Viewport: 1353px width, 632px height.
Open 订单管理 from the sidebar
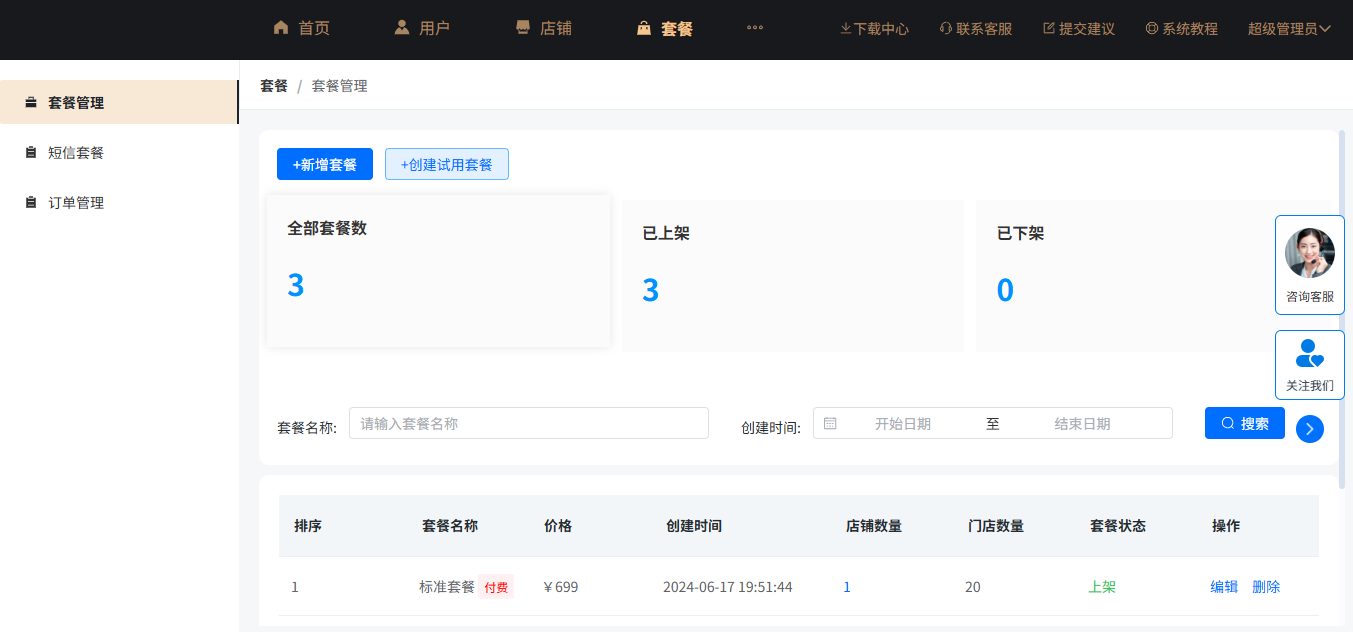[x=74, y=202]
